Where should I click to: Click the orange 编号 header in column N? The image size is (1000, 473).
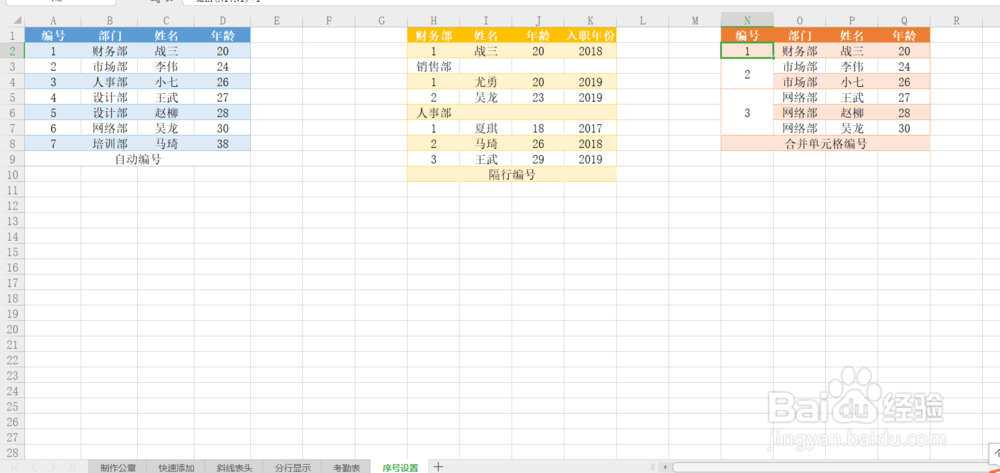tap(747, 36)
